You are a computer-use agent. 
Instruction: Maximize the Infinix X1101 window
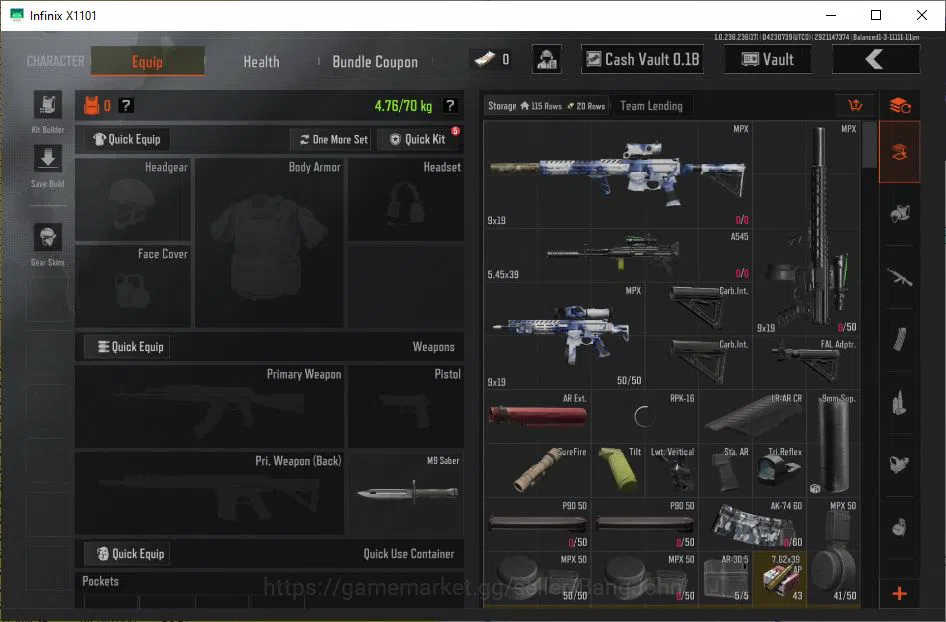(876, 15)
